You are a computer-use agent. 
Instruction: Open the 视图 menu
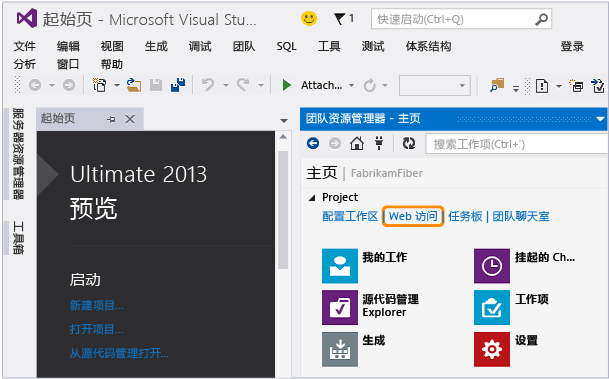point(112,46)
